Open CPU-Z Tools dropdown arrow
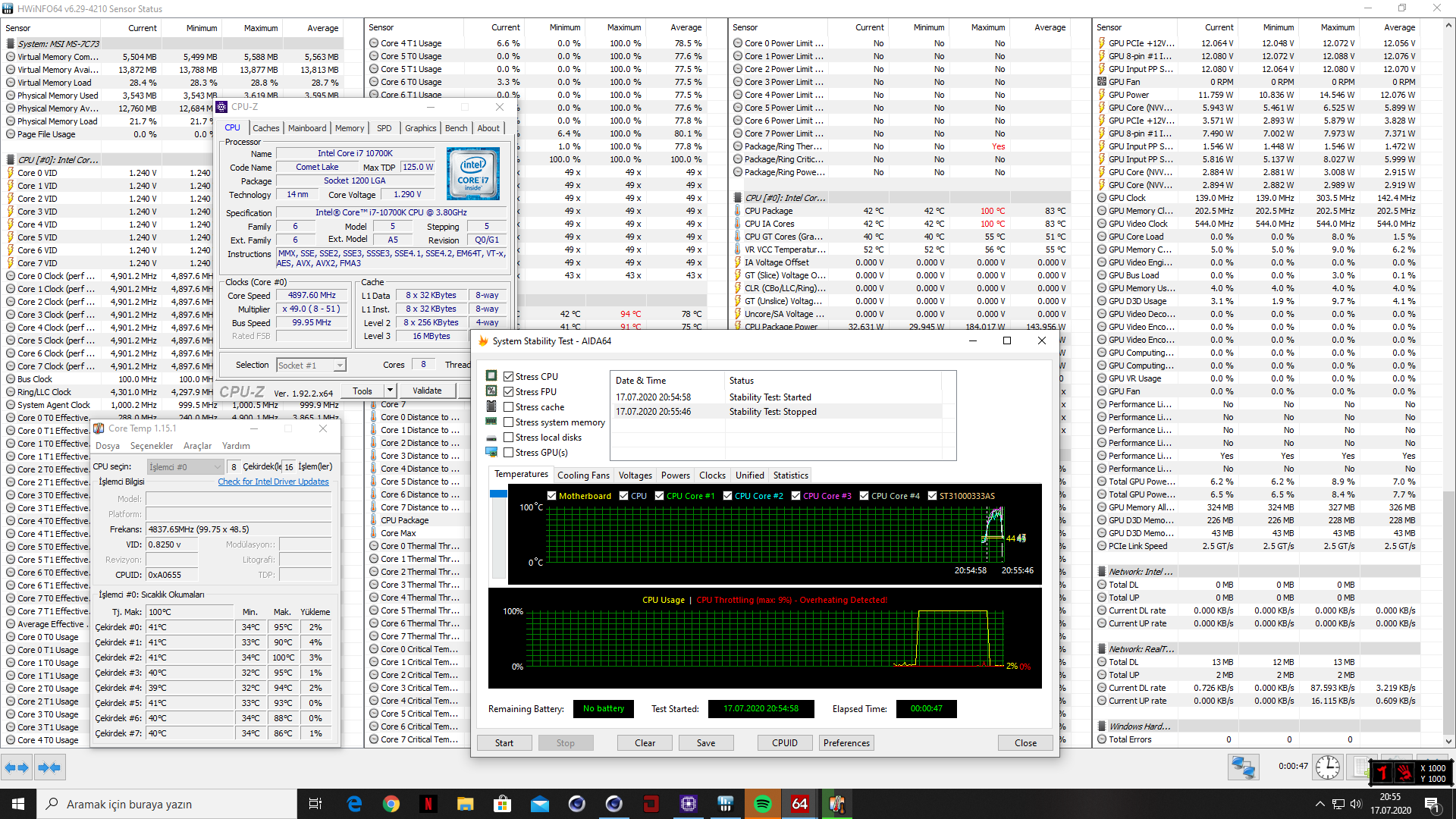Screen dimensions: 1456x819 390,391
